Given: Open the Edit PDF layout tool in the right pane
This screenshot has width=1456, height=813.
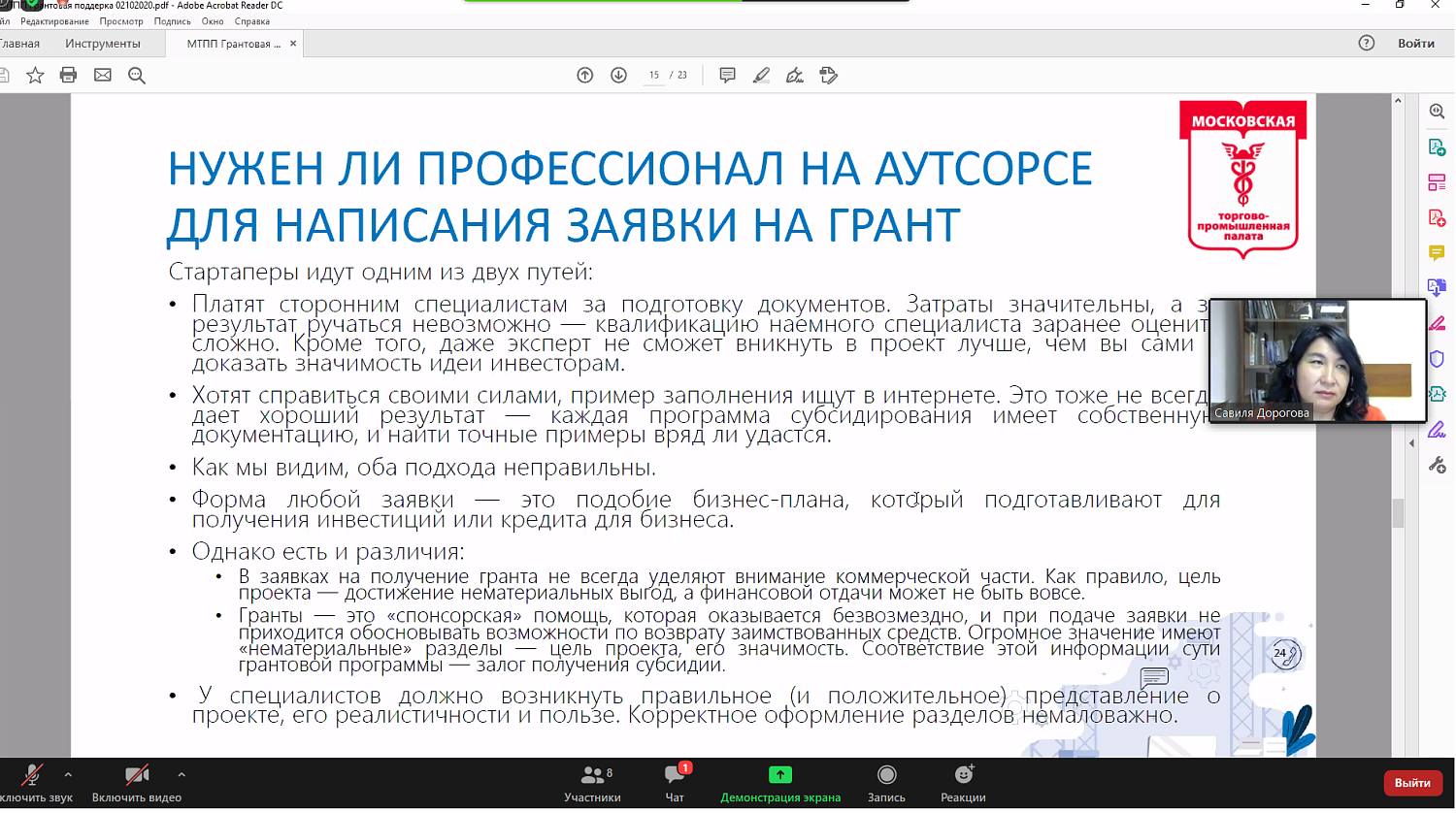Looking at the screenshot, I should coord(1437,182).
